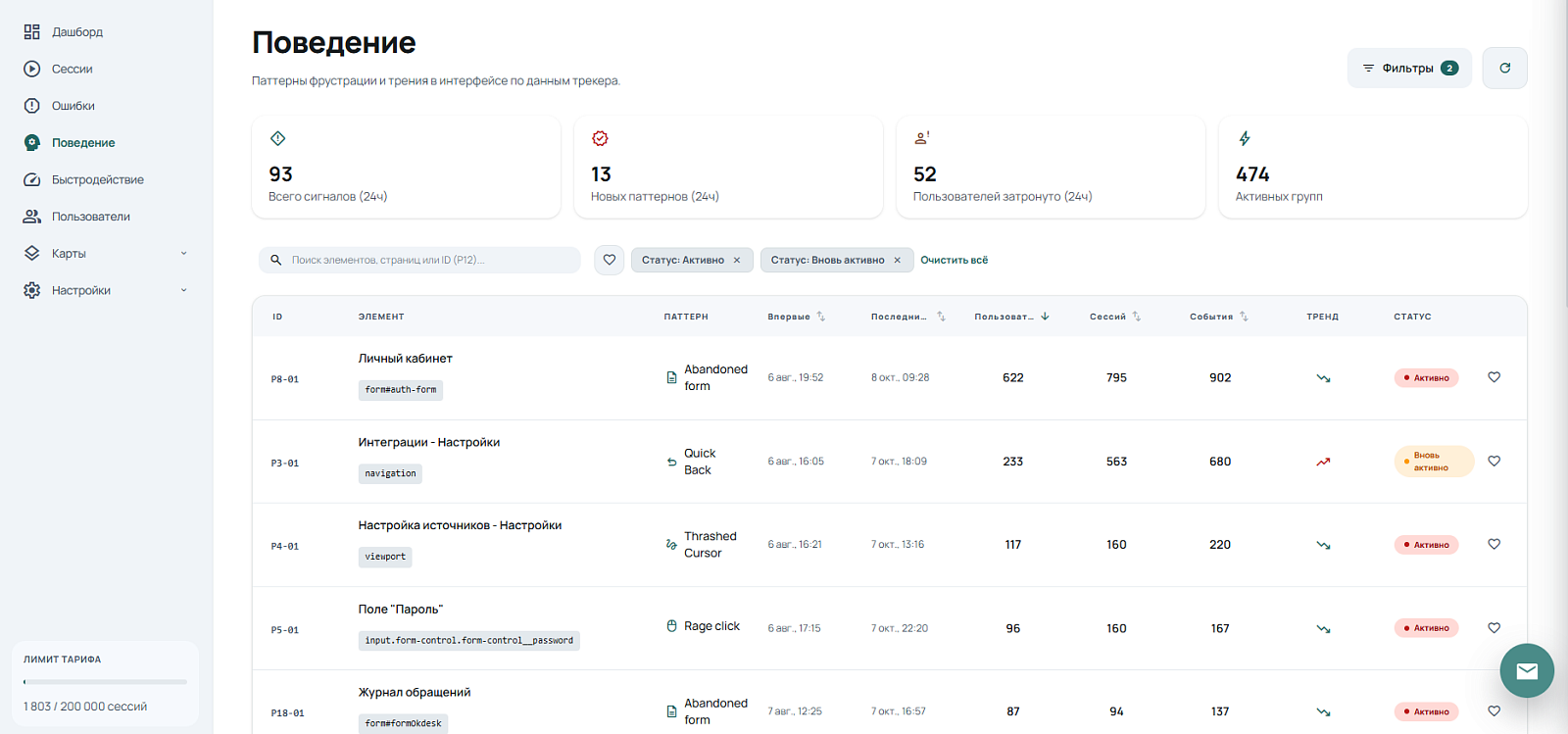1568x734 pixels.
Task: Open the Дашборд sidebar item
Action: click(64, 32)
